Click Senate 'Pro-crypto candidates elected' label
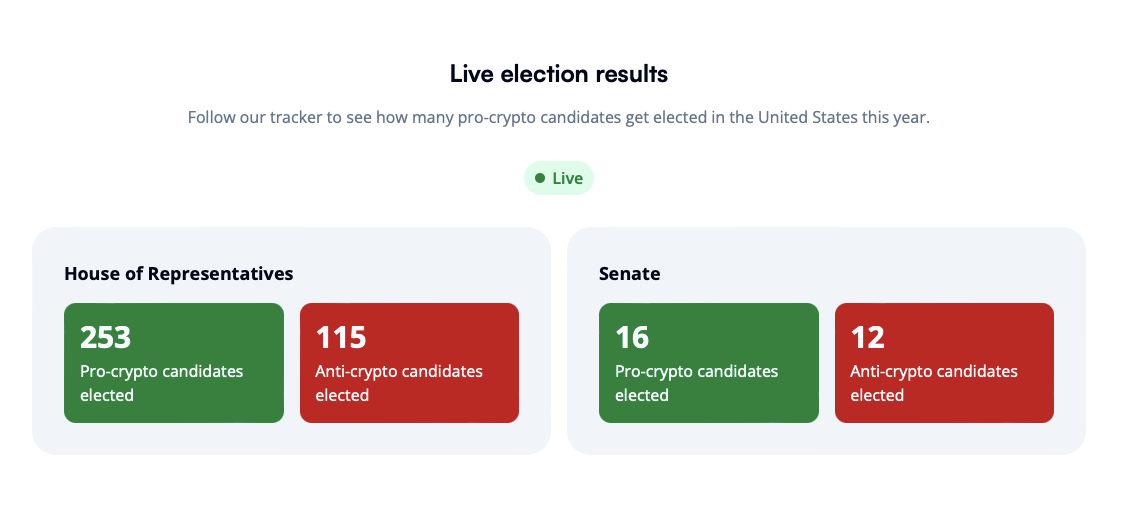 (x=697, y=383)
